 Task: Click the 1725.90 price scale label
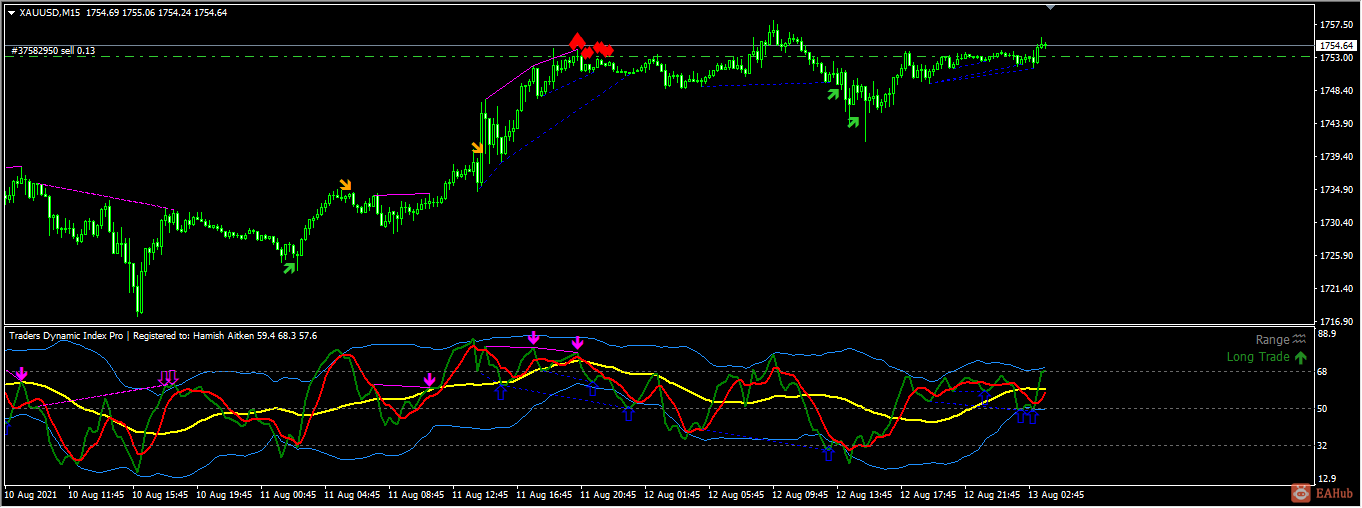[1336, 256]
